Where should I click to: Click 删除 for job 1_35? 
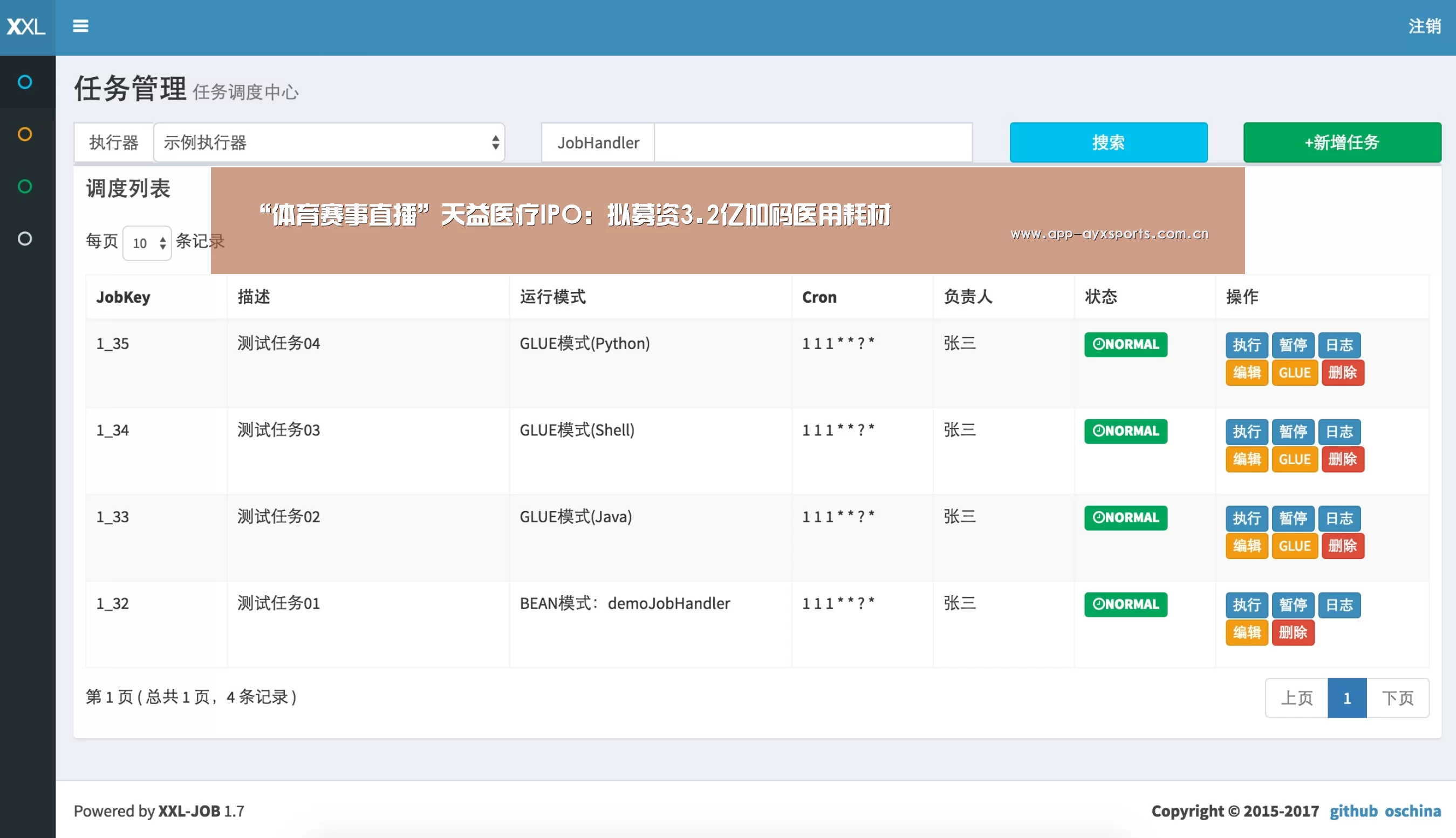coord(1343,372)
